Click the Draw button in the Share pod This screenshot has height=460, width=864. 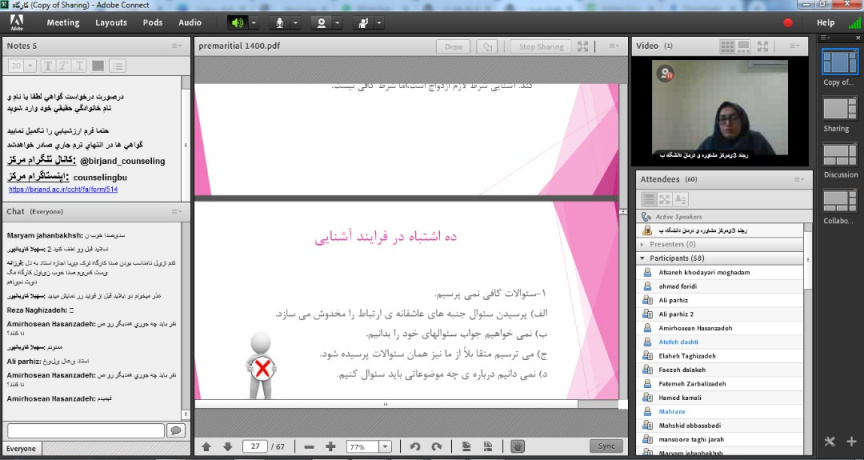point(453,47)
